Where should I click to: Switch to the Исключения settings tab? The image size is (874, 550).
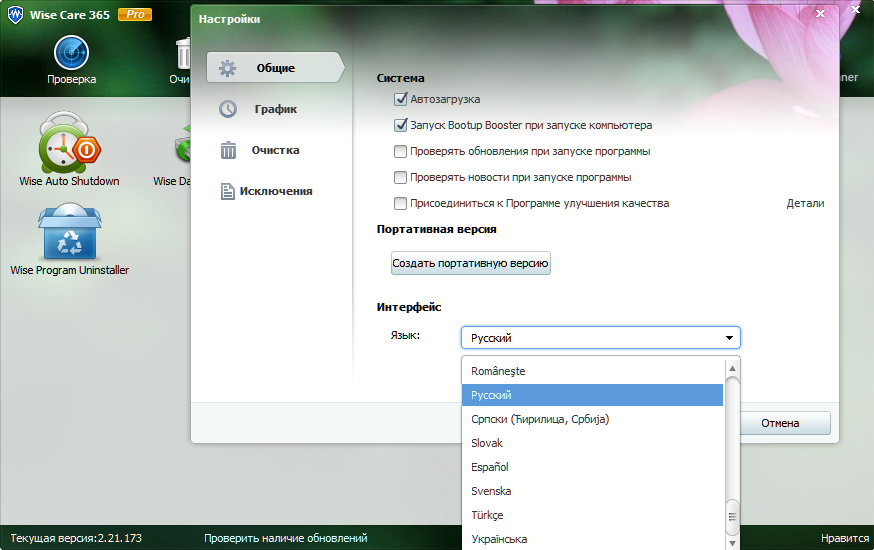pos(275,191)
